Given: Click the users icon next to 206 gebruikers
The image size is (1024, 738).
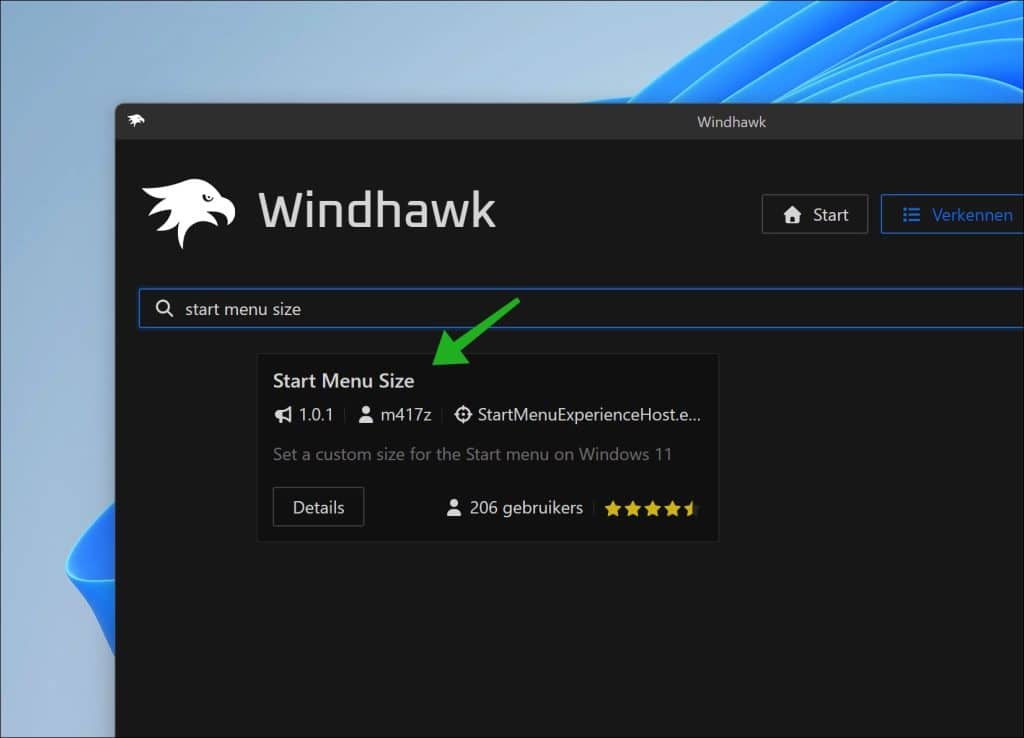Looking at the screenshot, I should tap(453, 508).
